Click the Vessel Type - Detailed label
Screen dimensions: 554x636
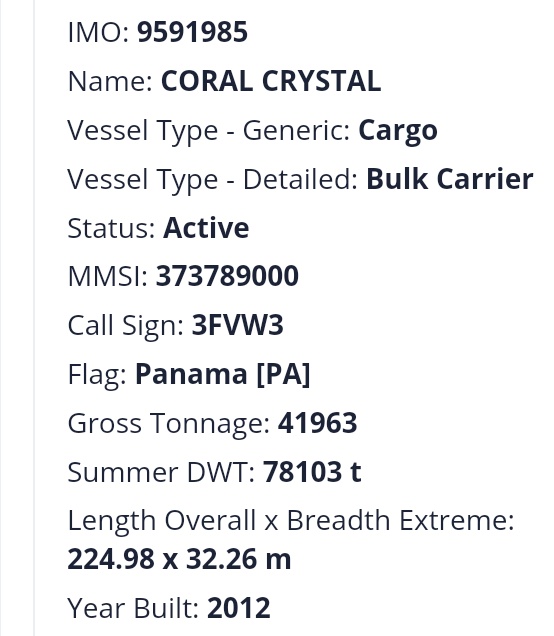213,180
